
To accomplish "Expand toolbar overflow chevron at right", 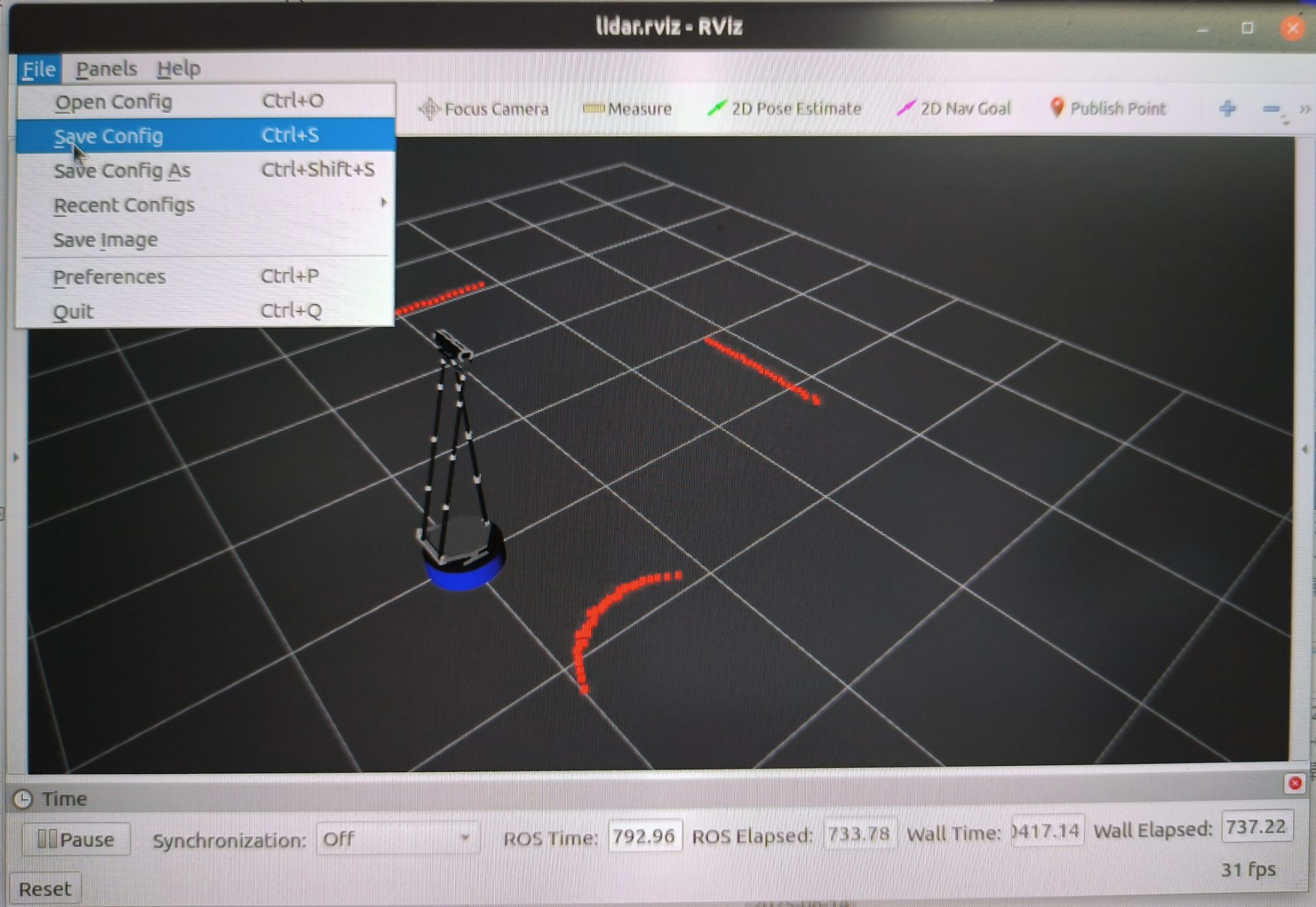I will (x=1304, y=109).
